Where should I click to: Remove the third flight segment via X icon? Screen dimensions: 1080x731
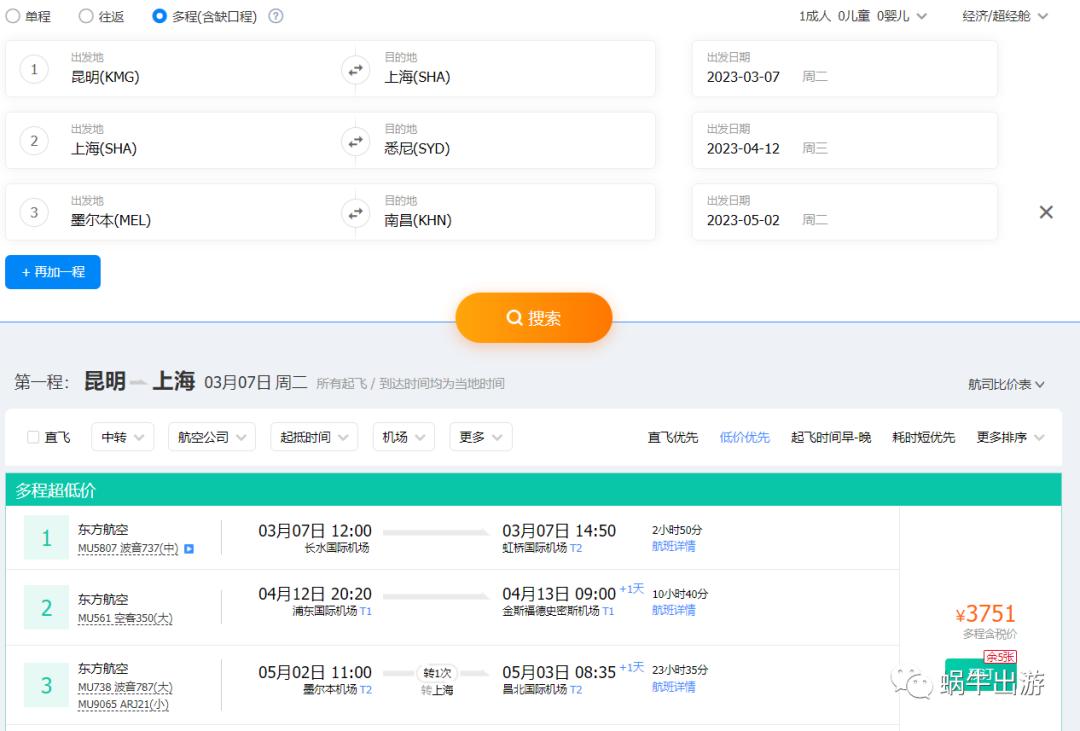click(x=1046, y=212)
